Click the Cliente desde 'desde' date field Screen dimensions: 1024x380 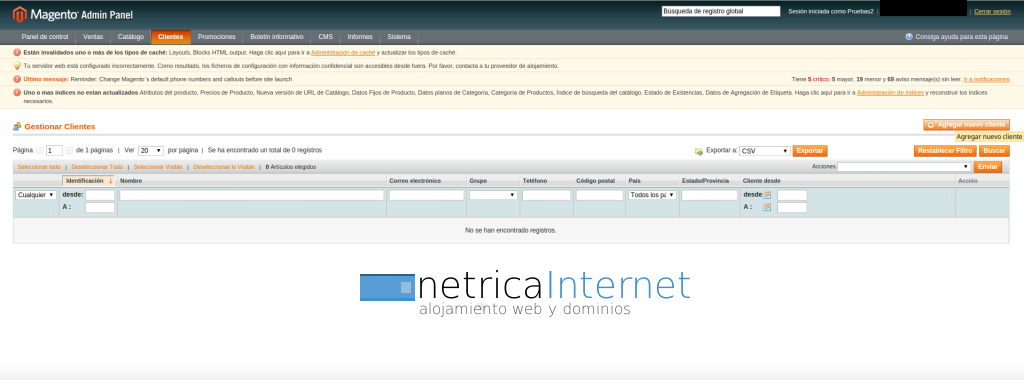[792, 195]
